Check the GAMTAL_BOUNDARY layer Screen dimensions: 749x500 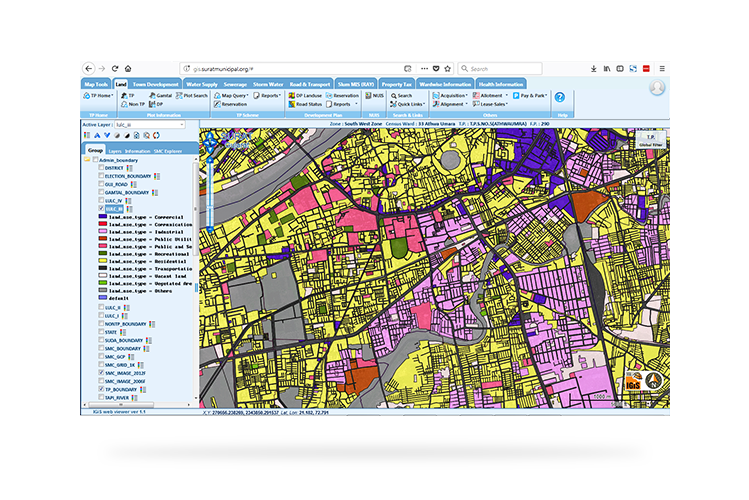click(x=101, y=192)
